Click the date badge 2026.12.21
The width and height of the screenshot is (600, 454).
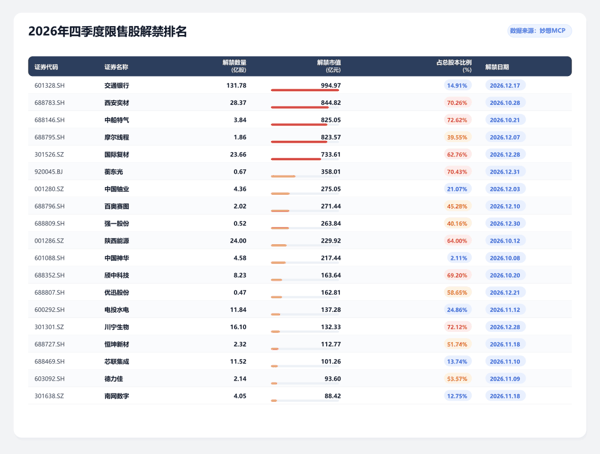pos(505,292)
